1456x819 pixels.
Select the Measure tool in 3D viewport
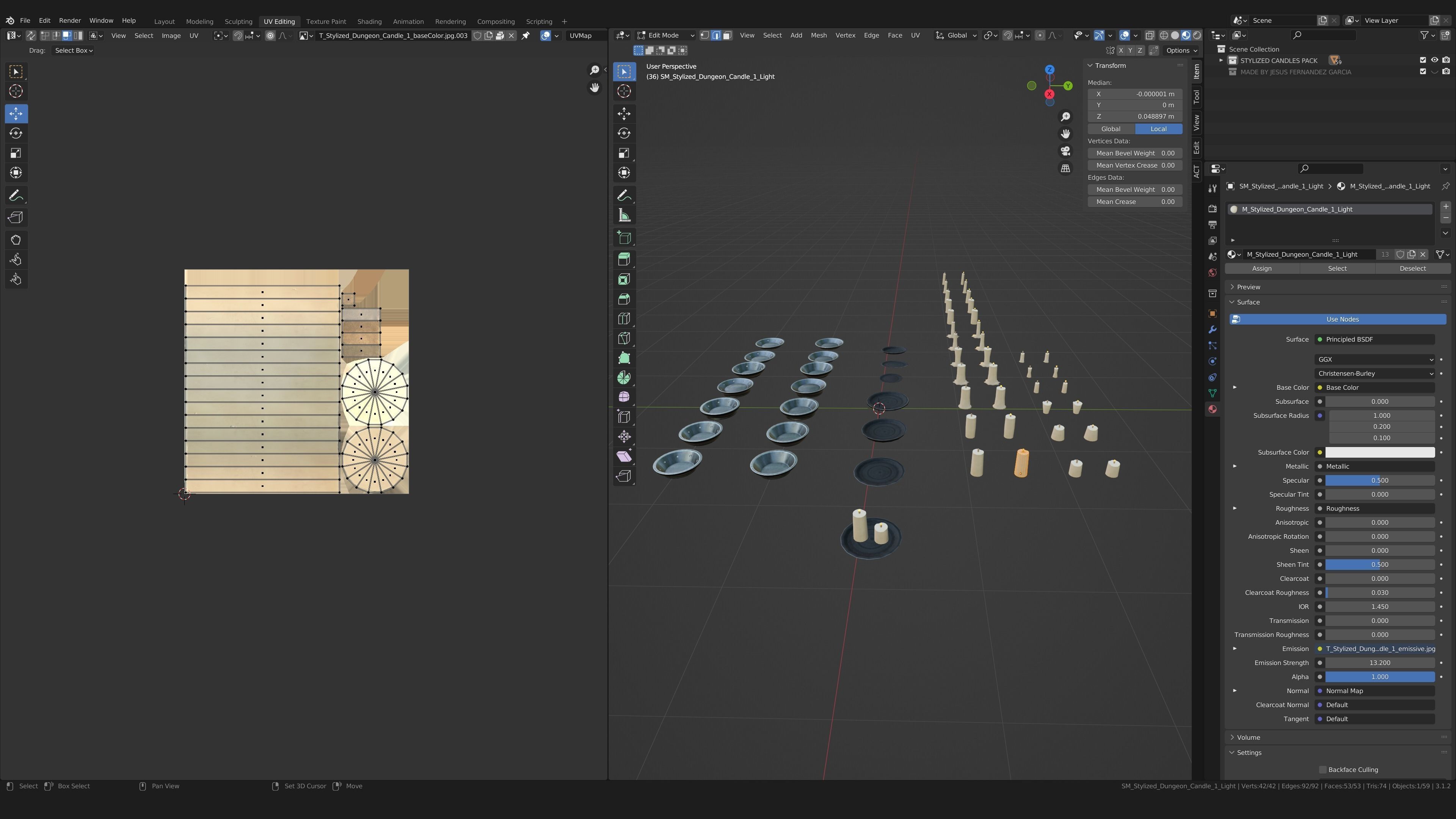pyautogui.click(x=624, y=215)
